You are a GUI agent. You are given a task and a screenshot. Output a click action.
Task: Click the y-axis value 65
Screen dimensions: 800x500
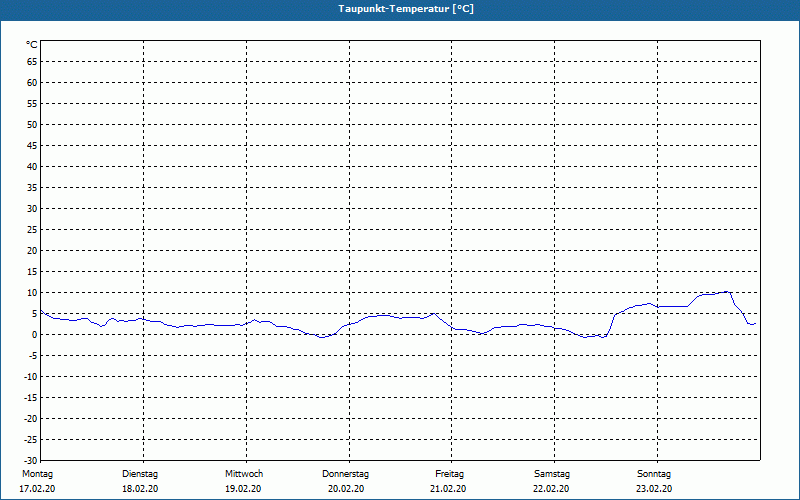[32, 62]
